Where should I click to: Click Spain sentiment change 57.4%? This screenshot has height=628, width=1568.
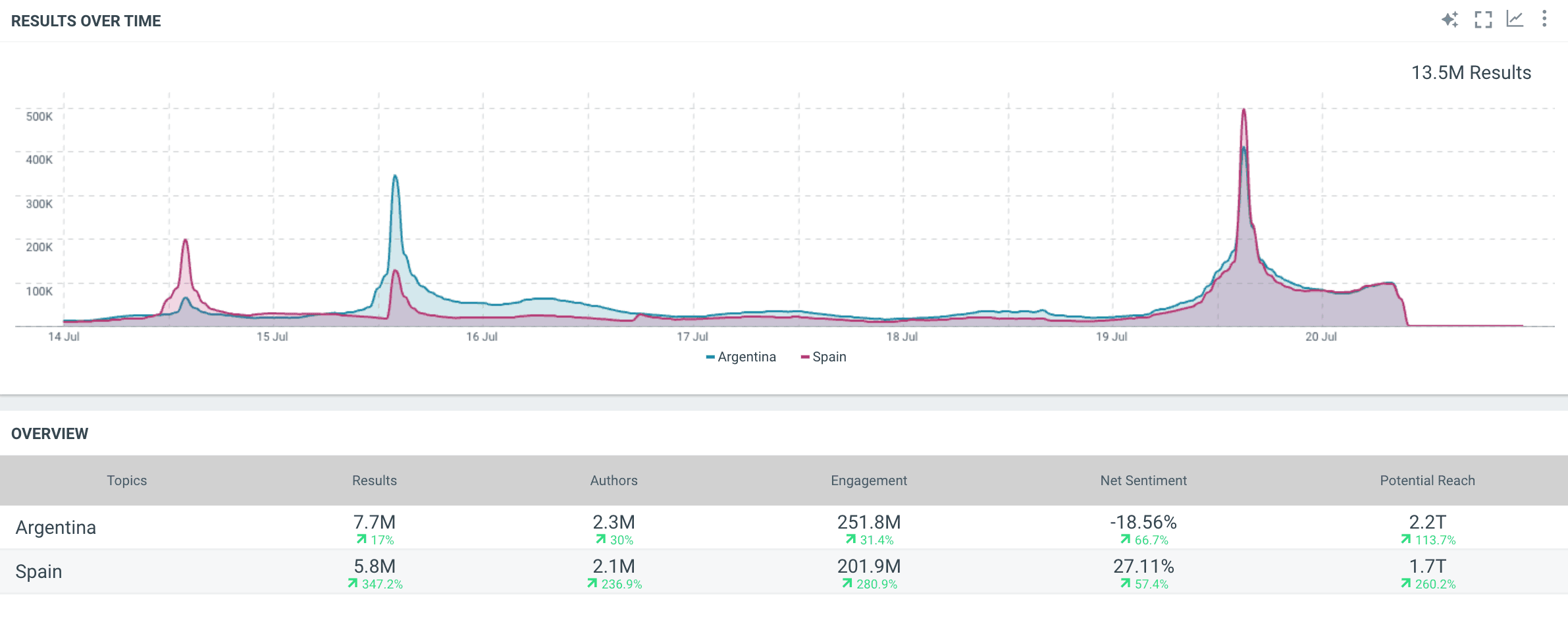pyautogui.click(x=1144, y=584)
